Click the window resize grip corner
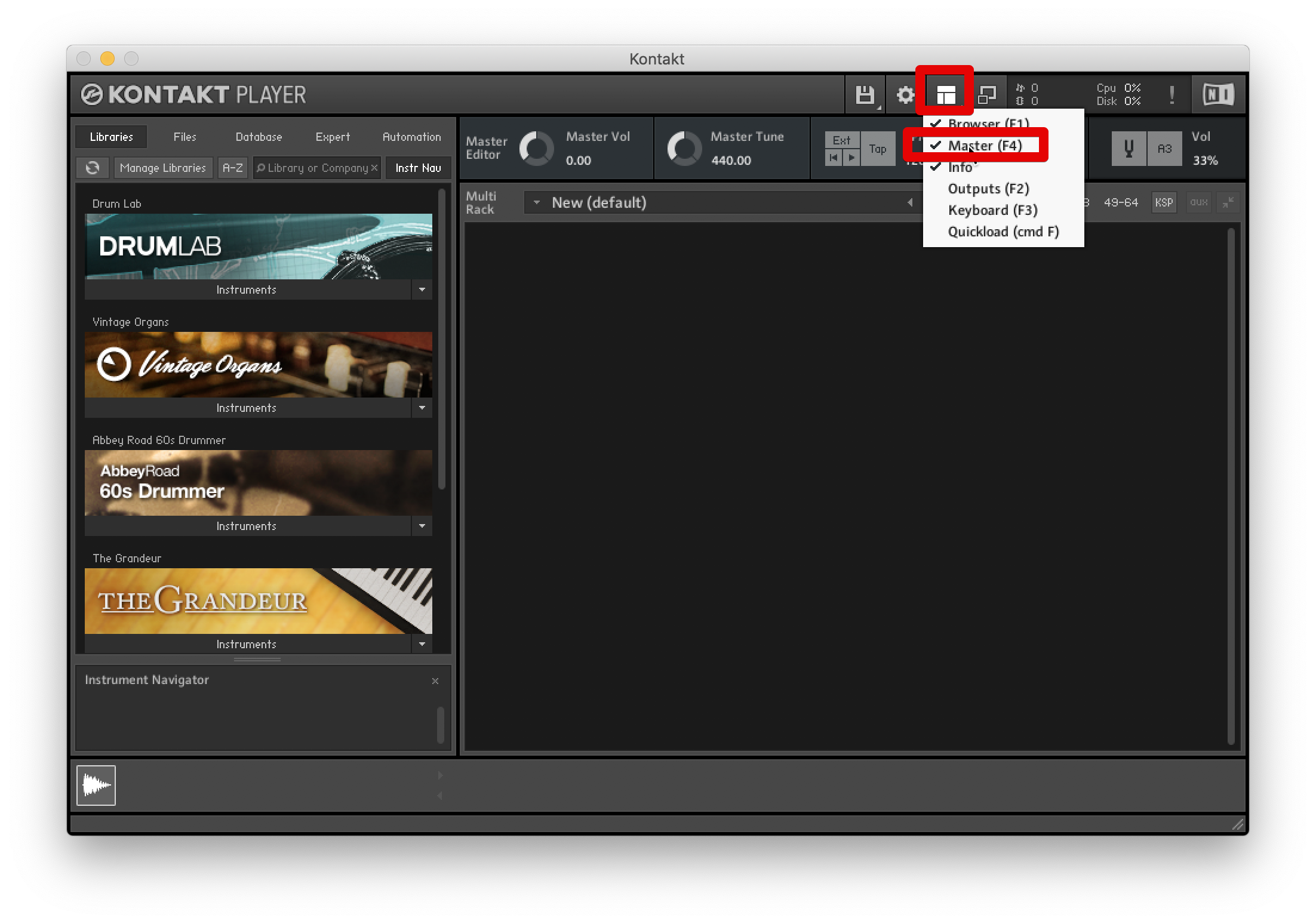Image resolution: width=1316 pixels, height=924 pixels. tap(1238, 825)
